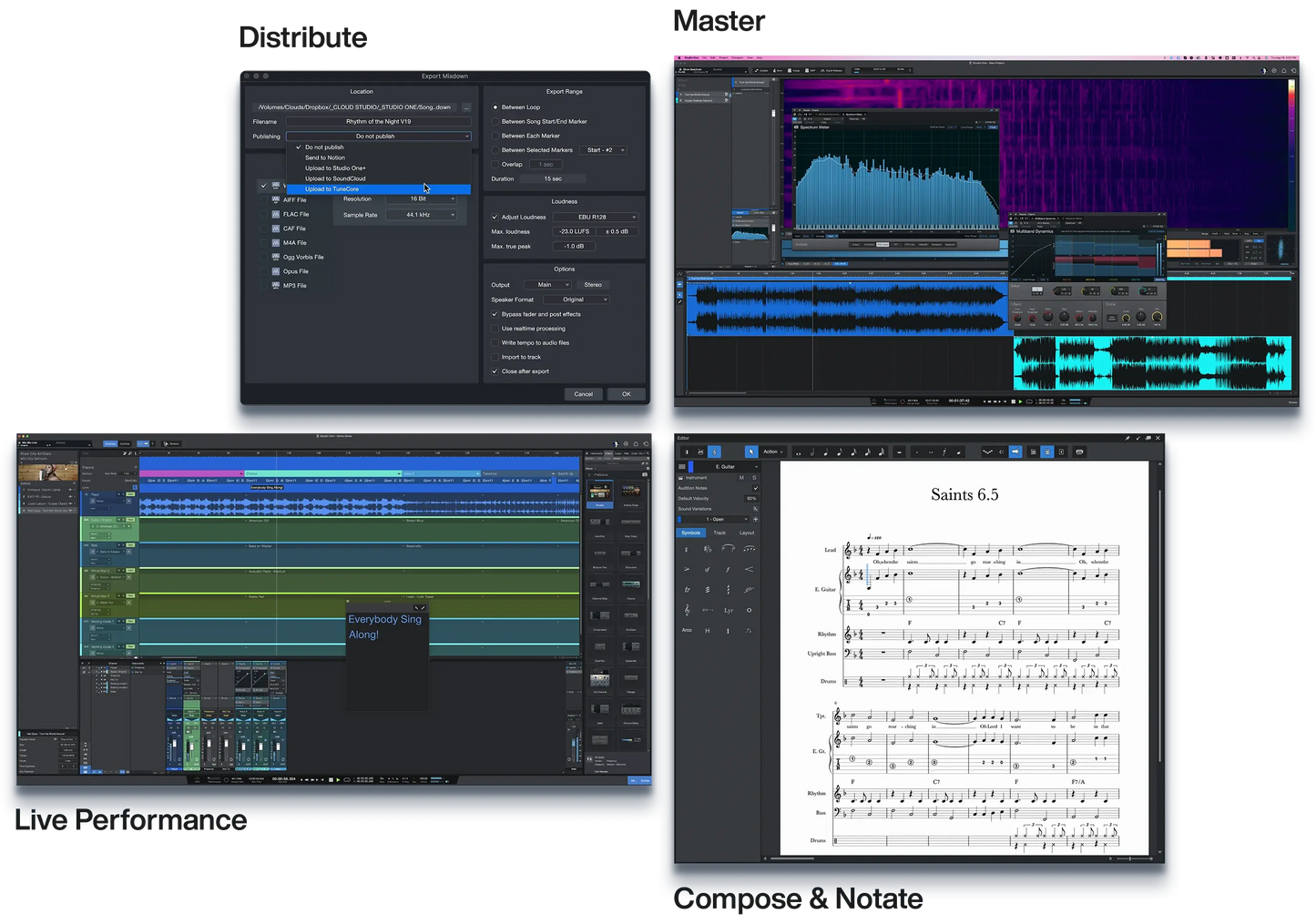Open the Speaker Format Original dropdown
This screenshot has width=1316, height=924.
click(576, 300)
